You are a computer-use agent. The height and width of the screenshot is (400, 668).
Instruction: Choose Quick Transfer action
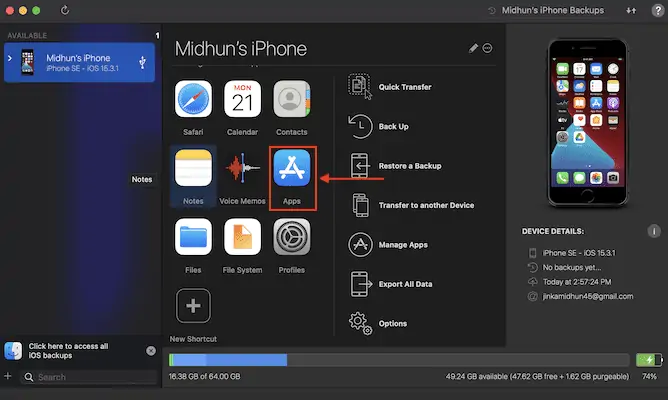404,87
